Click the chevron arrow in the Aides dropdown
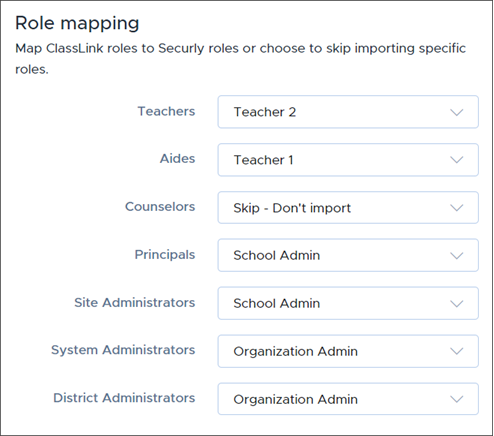This screenshot has width=494, height=436. (456, 160)
